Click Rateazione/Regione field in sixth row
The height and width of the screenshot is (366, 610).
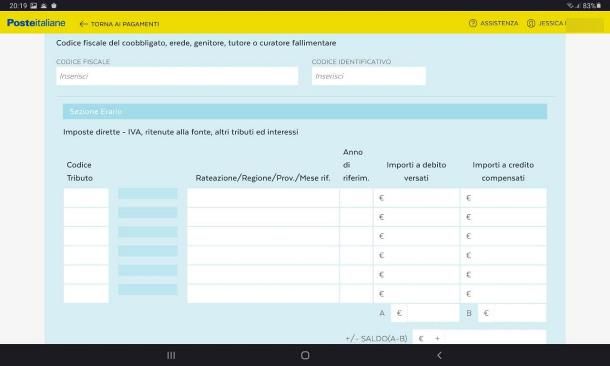263,294
